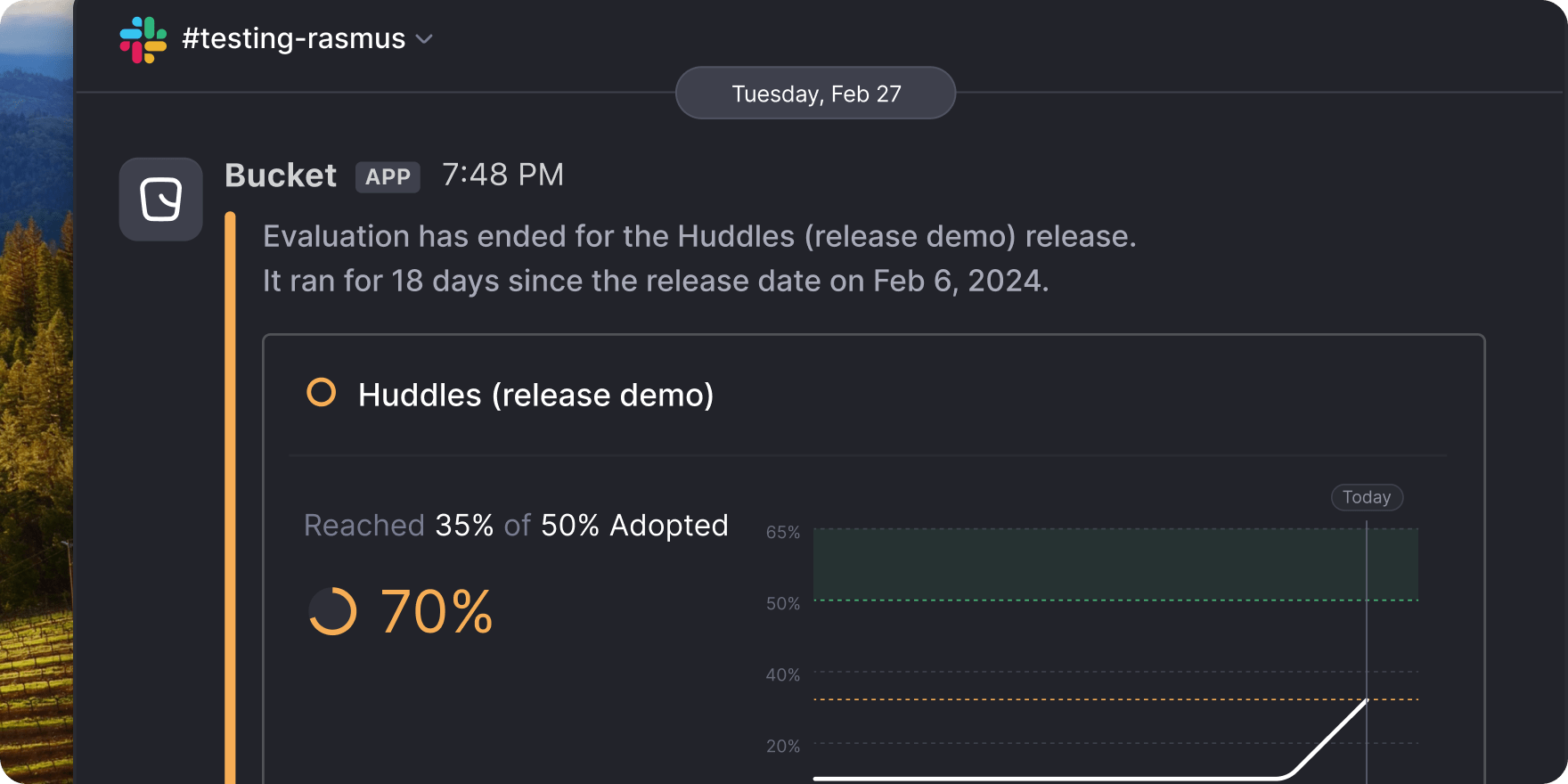Click the orange 70% value

tap(437, 612)
